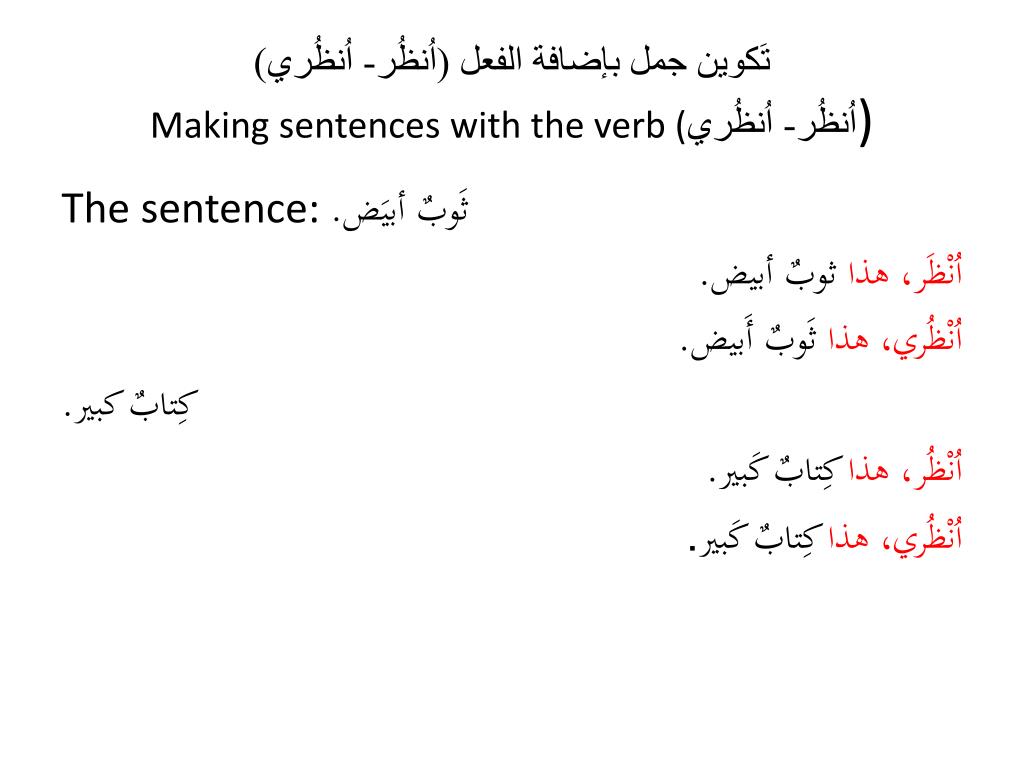
Task: Click the red word هذا in the first white-garment sentence
Action: pos(869,274)
